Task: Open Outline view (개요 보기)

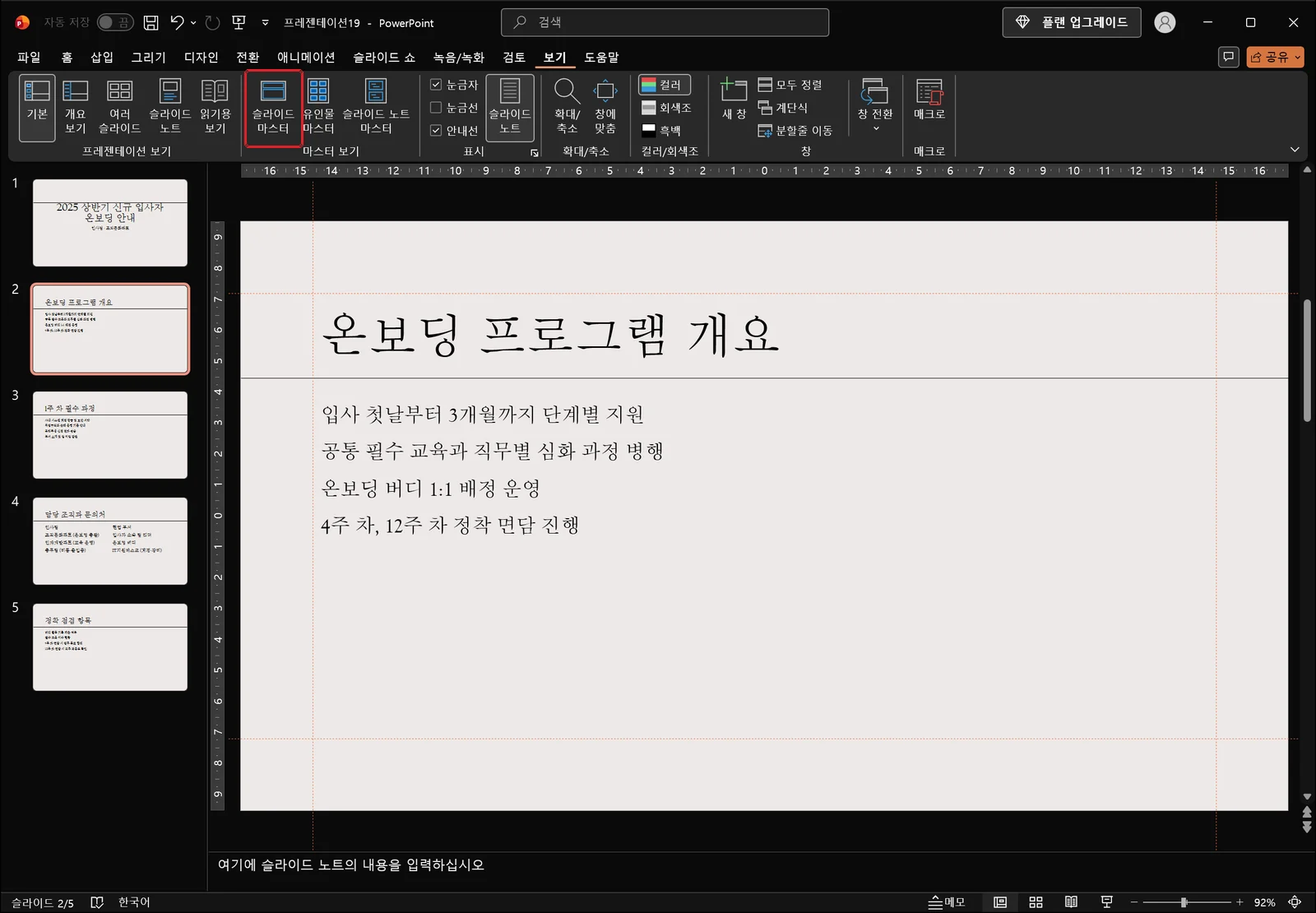Action: click(75, 108)
